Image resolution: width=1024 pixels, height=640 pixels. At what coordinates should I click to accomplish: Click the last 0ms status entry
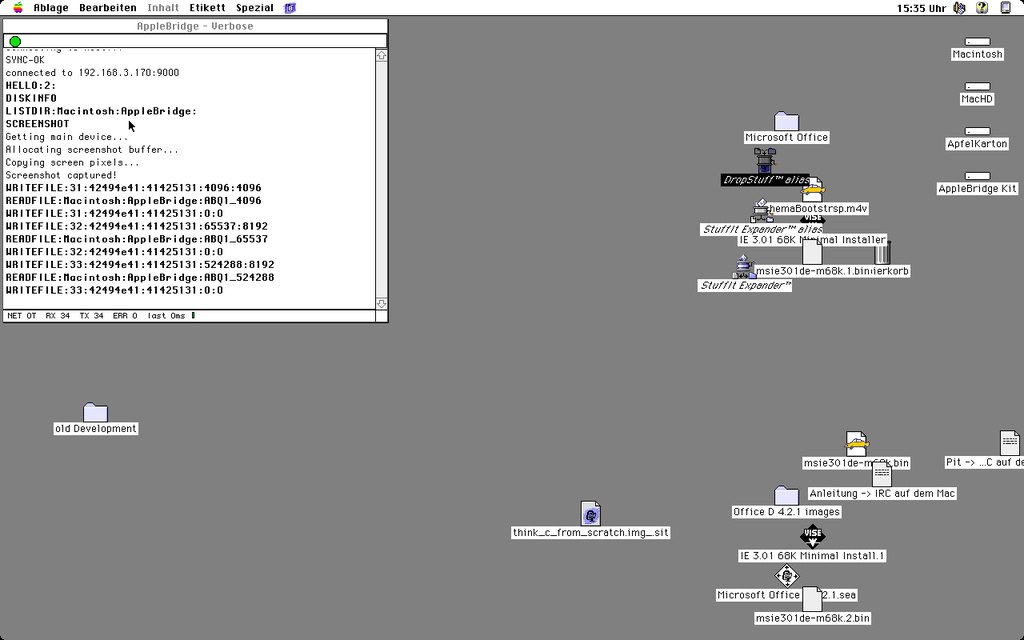[167, 316]
